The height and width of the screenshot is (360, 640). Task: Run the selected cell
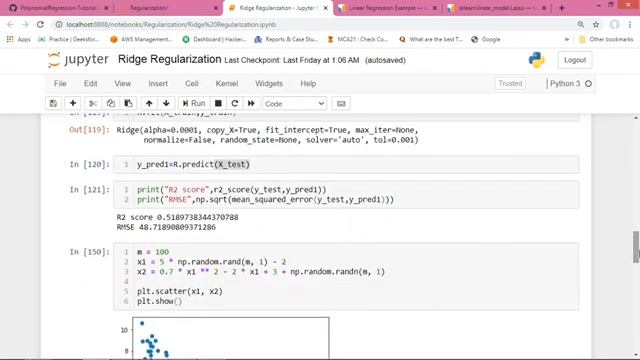point(194,104)
